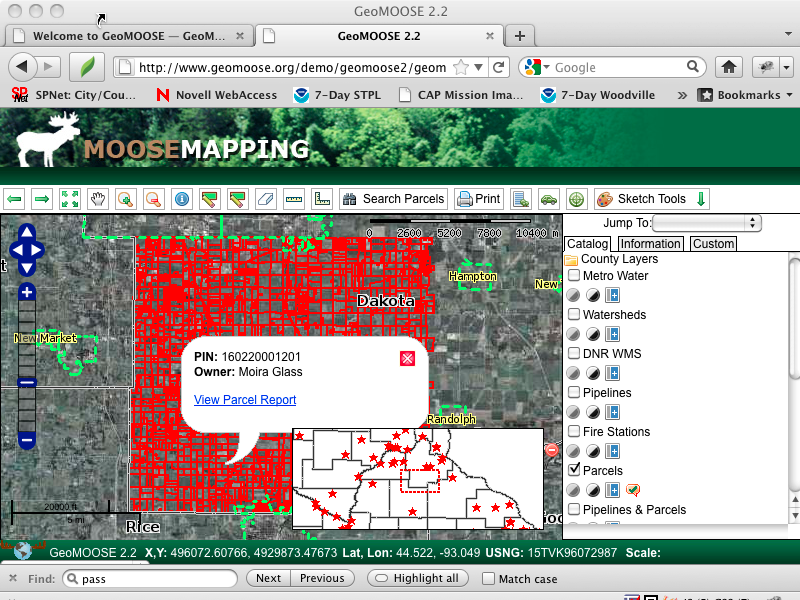Open URL history dropdown arrow
The width and height of the screenshot is (800, 600).
coord(478,67)
